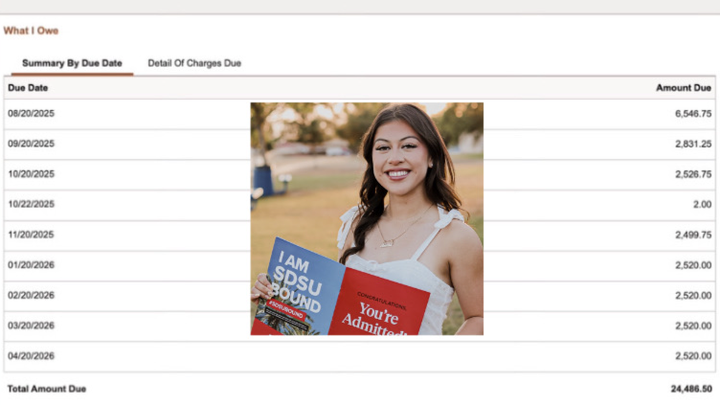Click the 2.00 amount due cell
The width and height of the screenshot is (720, 405).
[x=702, y=204]
